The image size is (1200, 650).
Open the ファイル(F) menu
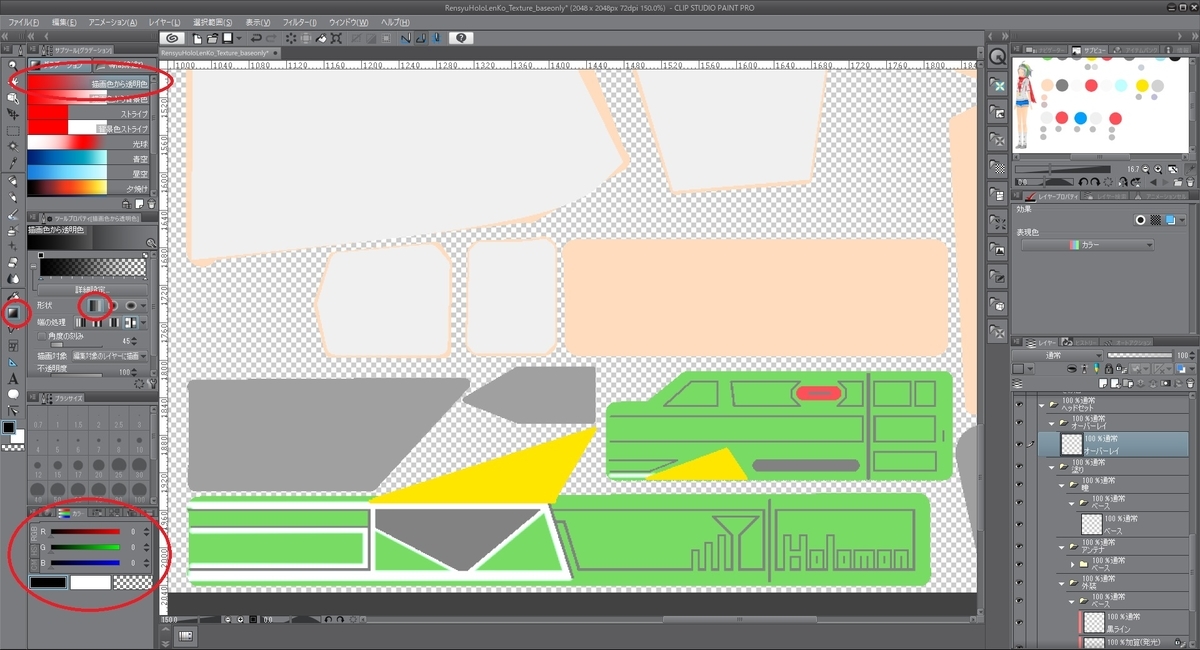click(x=24, y=21)
